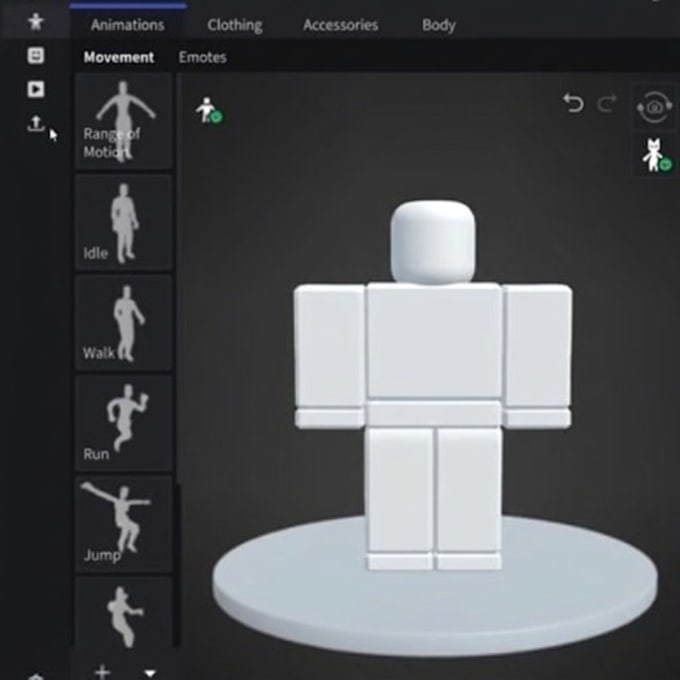Switch to the Clothing tab

tap(235, 25)
